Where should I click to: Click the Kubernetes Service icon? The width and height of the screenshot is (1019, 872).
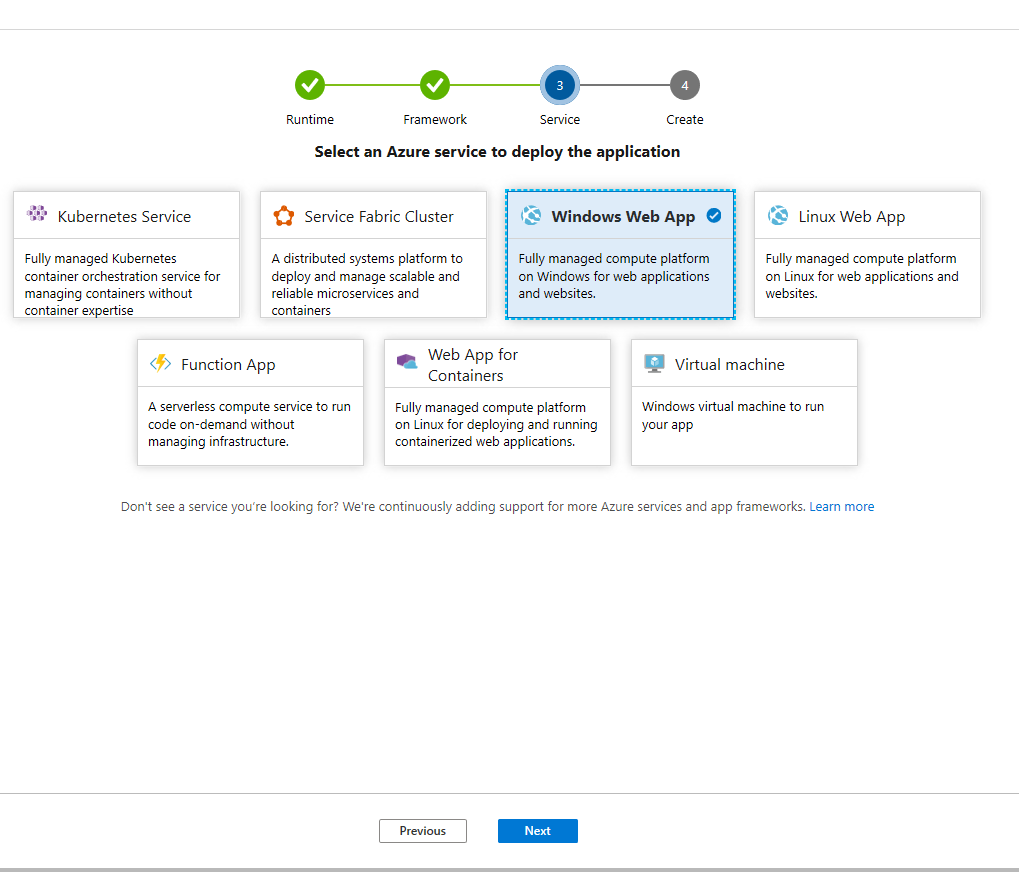[x=37, y=213]
